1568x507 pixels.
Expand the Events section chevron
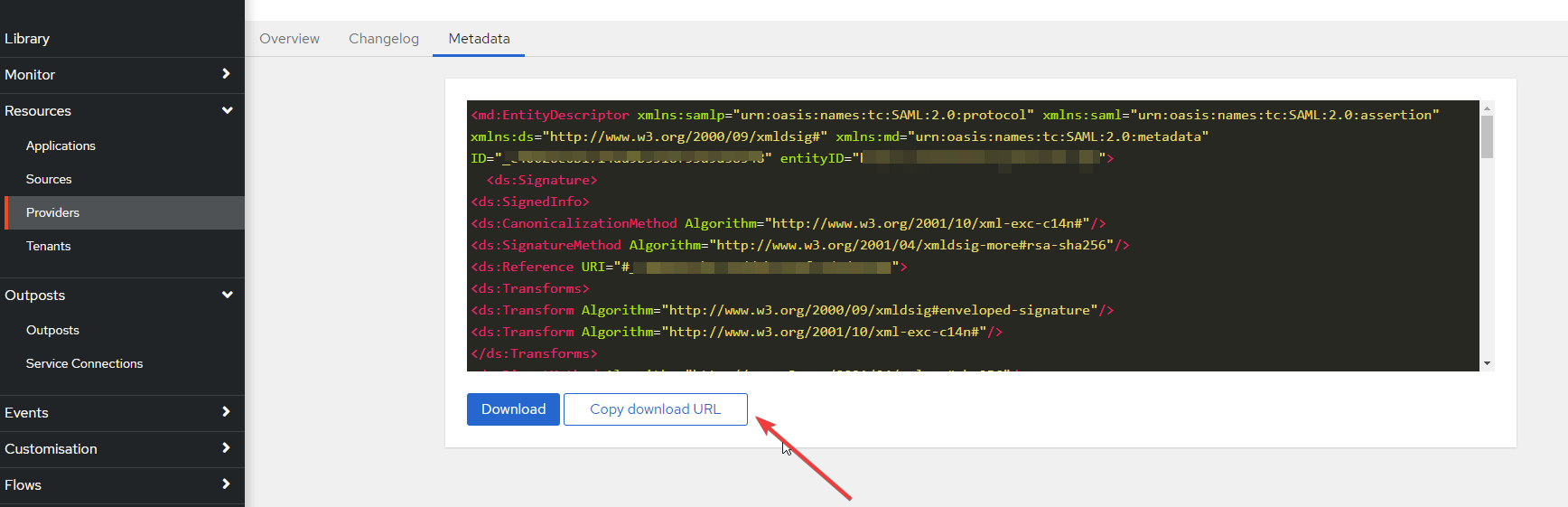[226, 412]
